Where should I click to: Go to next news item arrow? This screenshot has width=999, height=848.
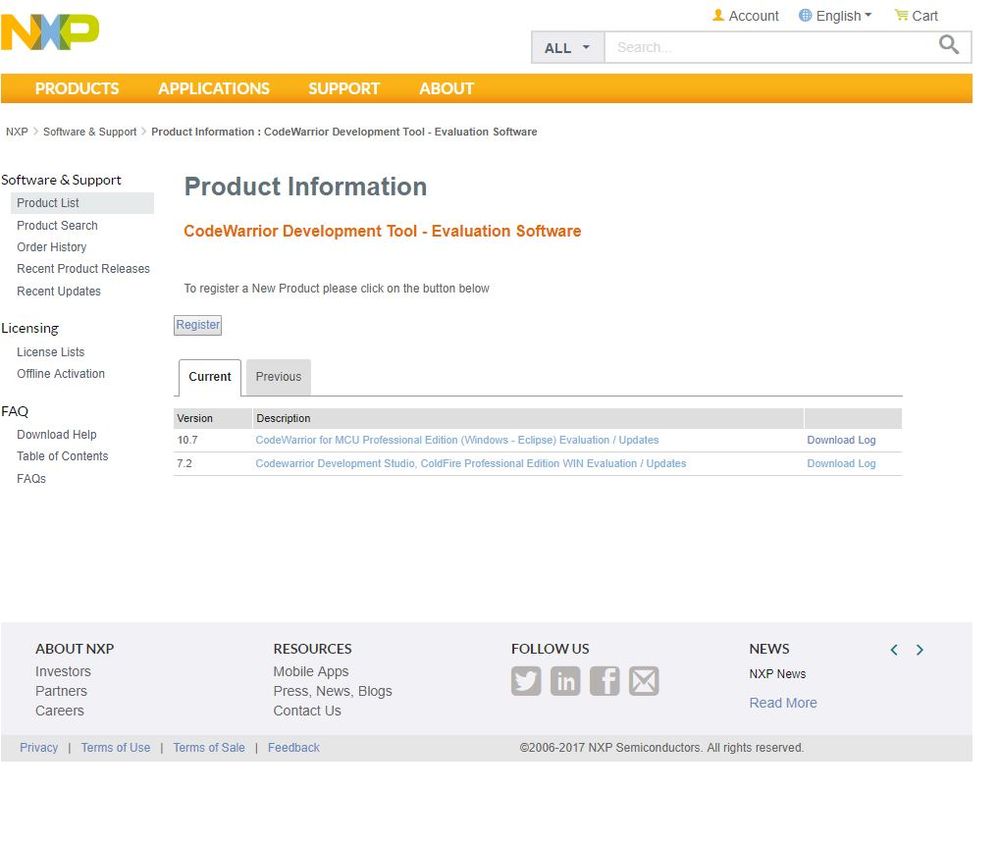coord(920,650)
